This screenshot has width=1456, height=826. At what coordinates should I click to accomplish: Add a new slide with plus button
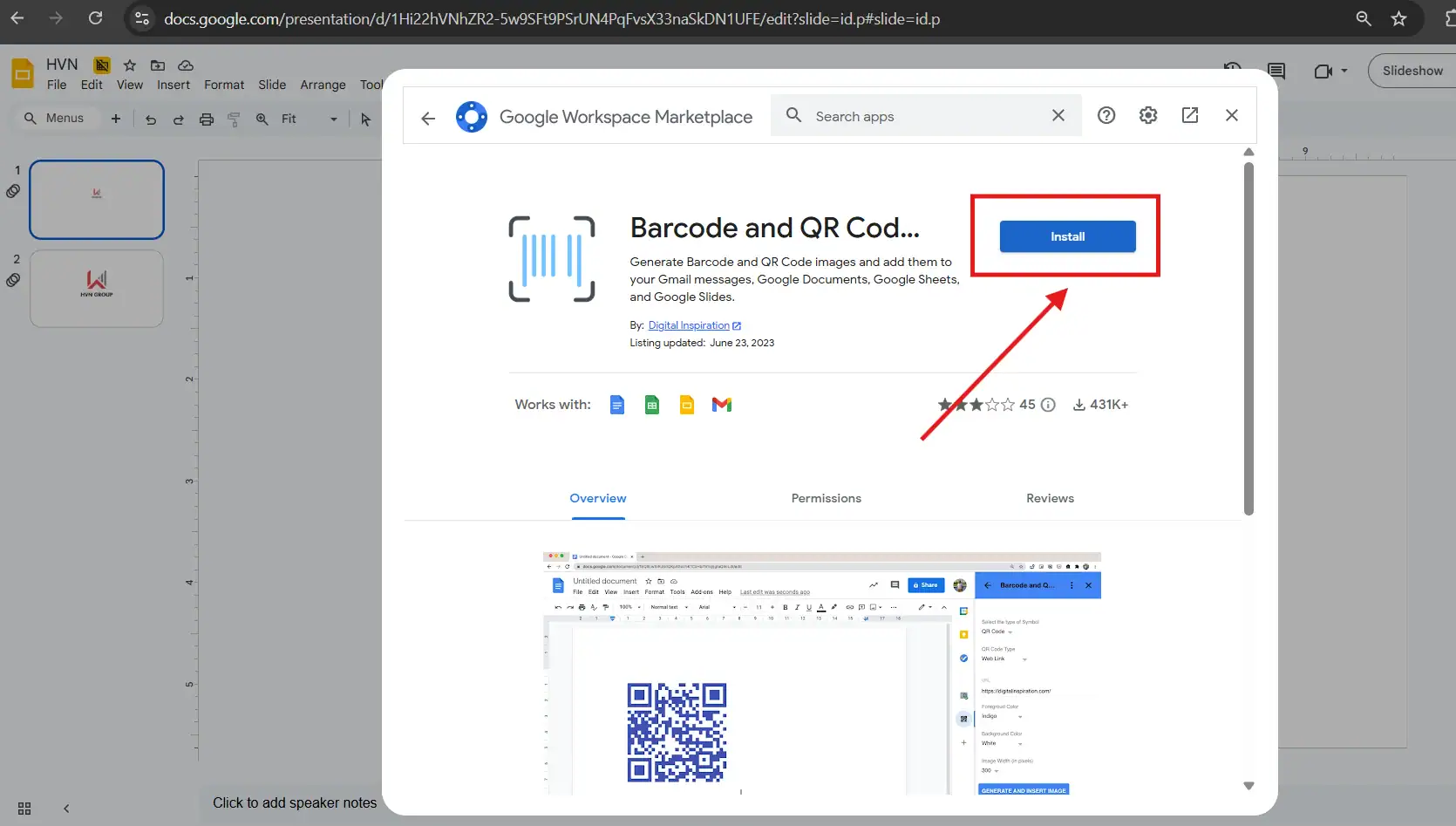pyautogui.click(x=116, y=119)
